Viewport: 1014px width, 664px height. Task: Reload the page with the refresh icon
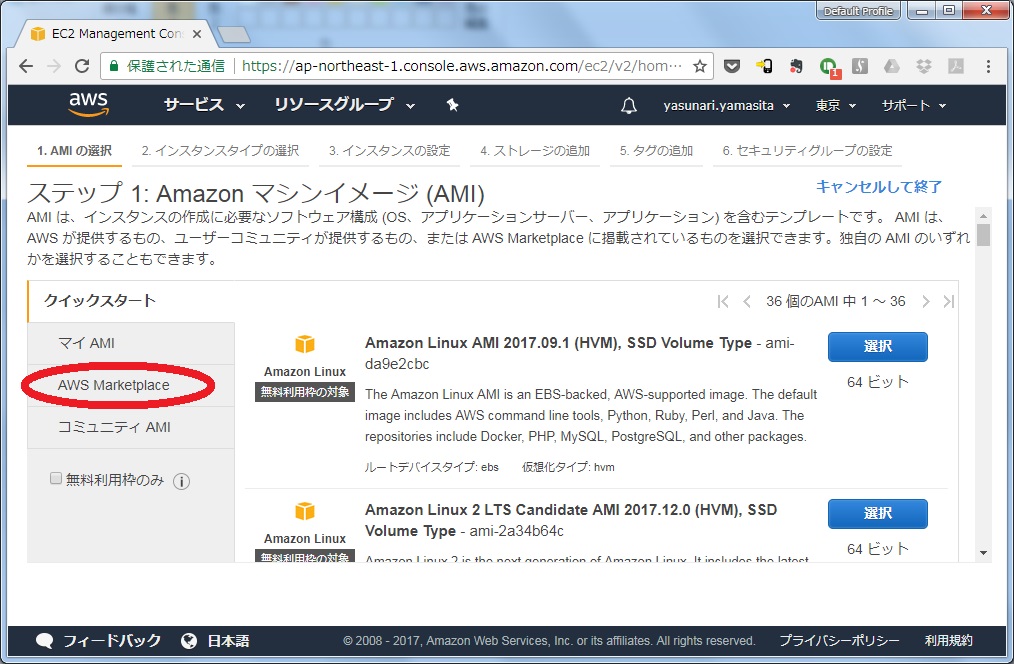[82, 66]
